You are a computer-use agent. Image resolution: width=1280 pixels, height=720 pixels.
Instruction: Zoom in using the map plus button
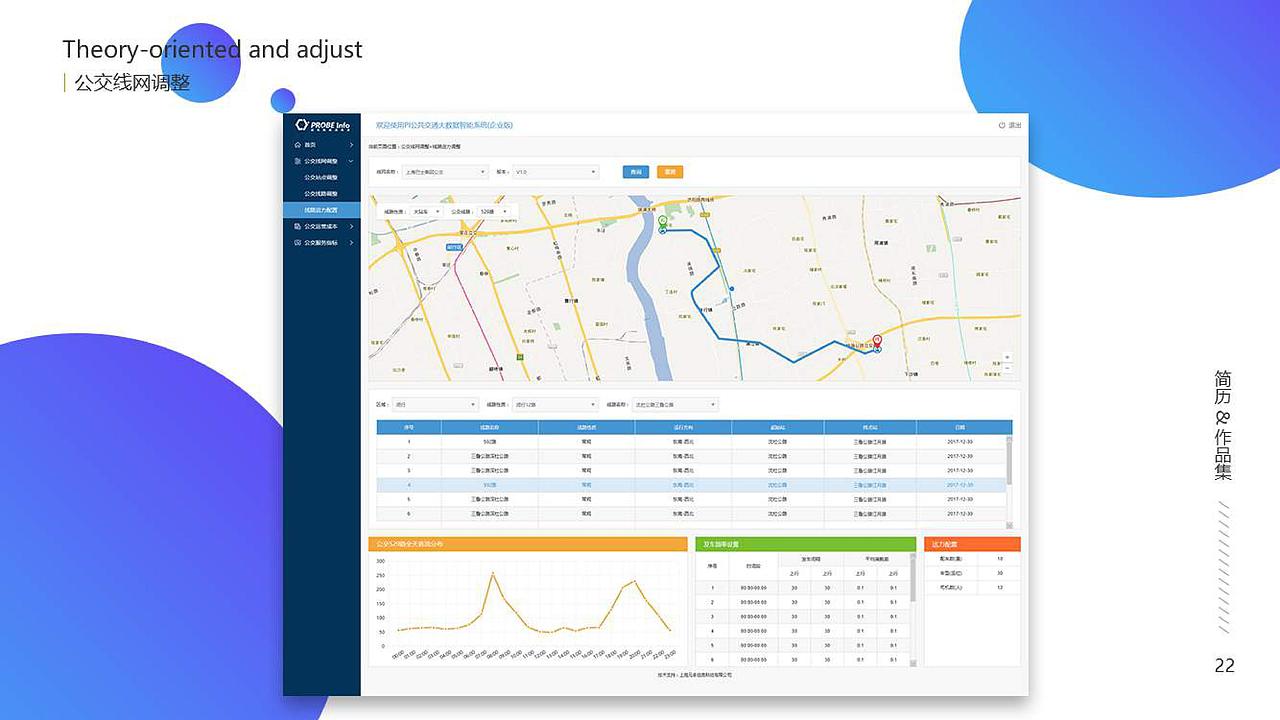point(1007,357)
